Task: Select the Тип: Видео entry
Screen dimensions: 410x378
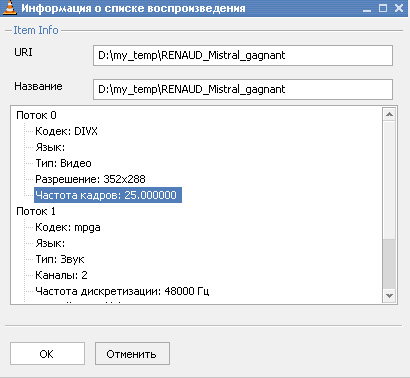Action: [63, 163]
